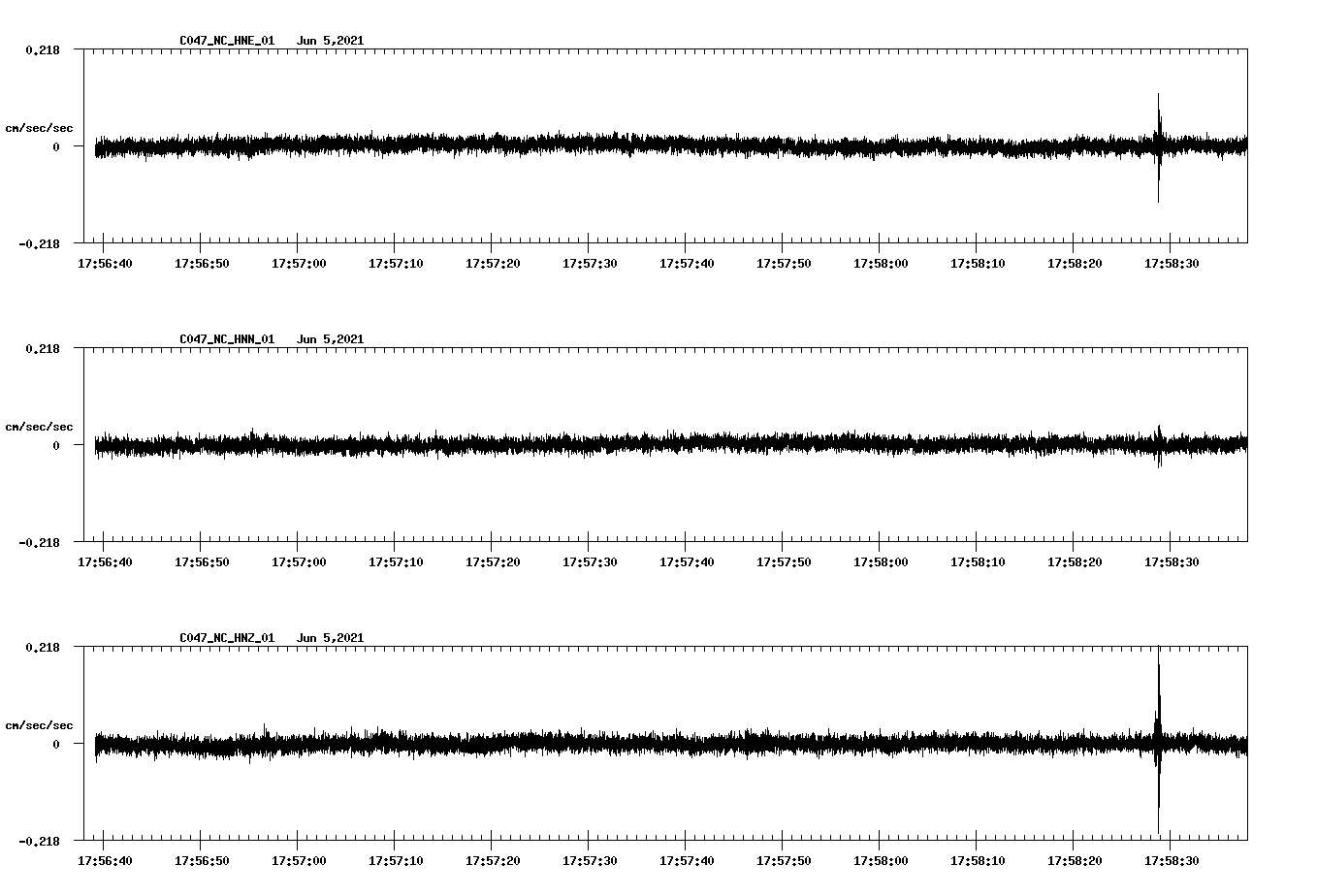Select the 17:56:40 time tick label
The height and width of the screenshot is (896, 1317).
107,262
